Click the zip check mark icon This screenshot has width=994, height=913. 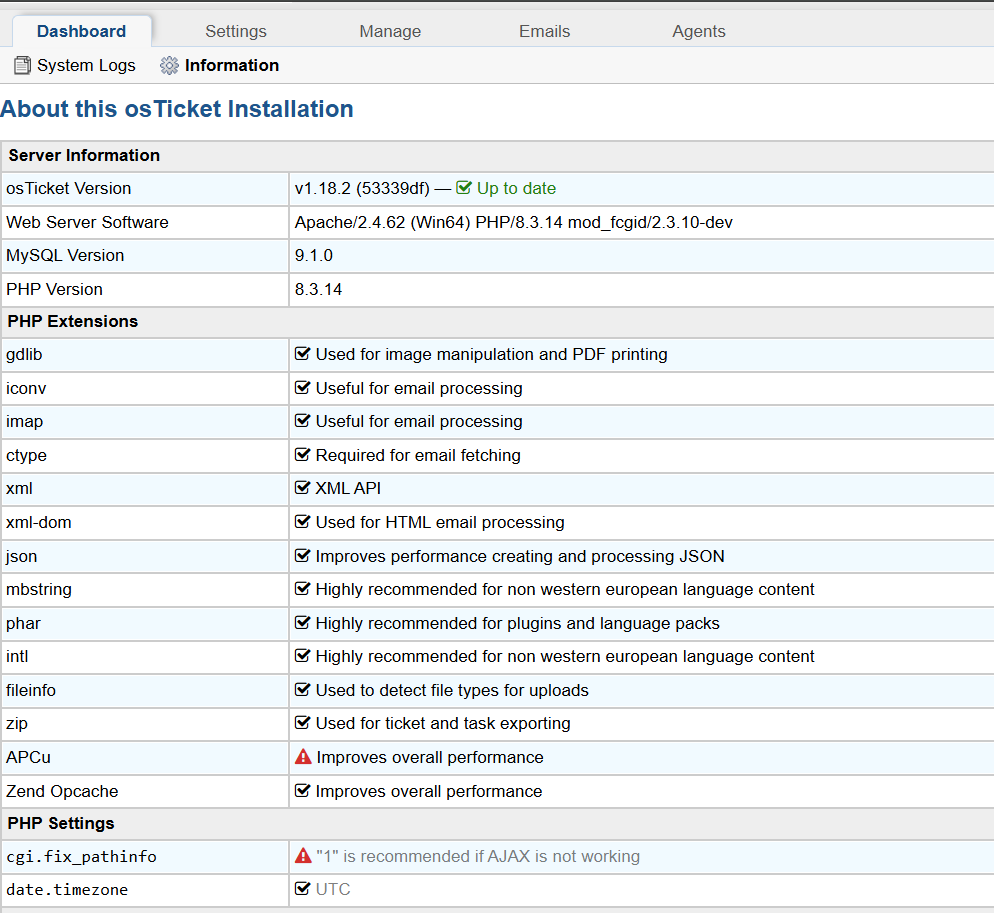tap(302, 723)
